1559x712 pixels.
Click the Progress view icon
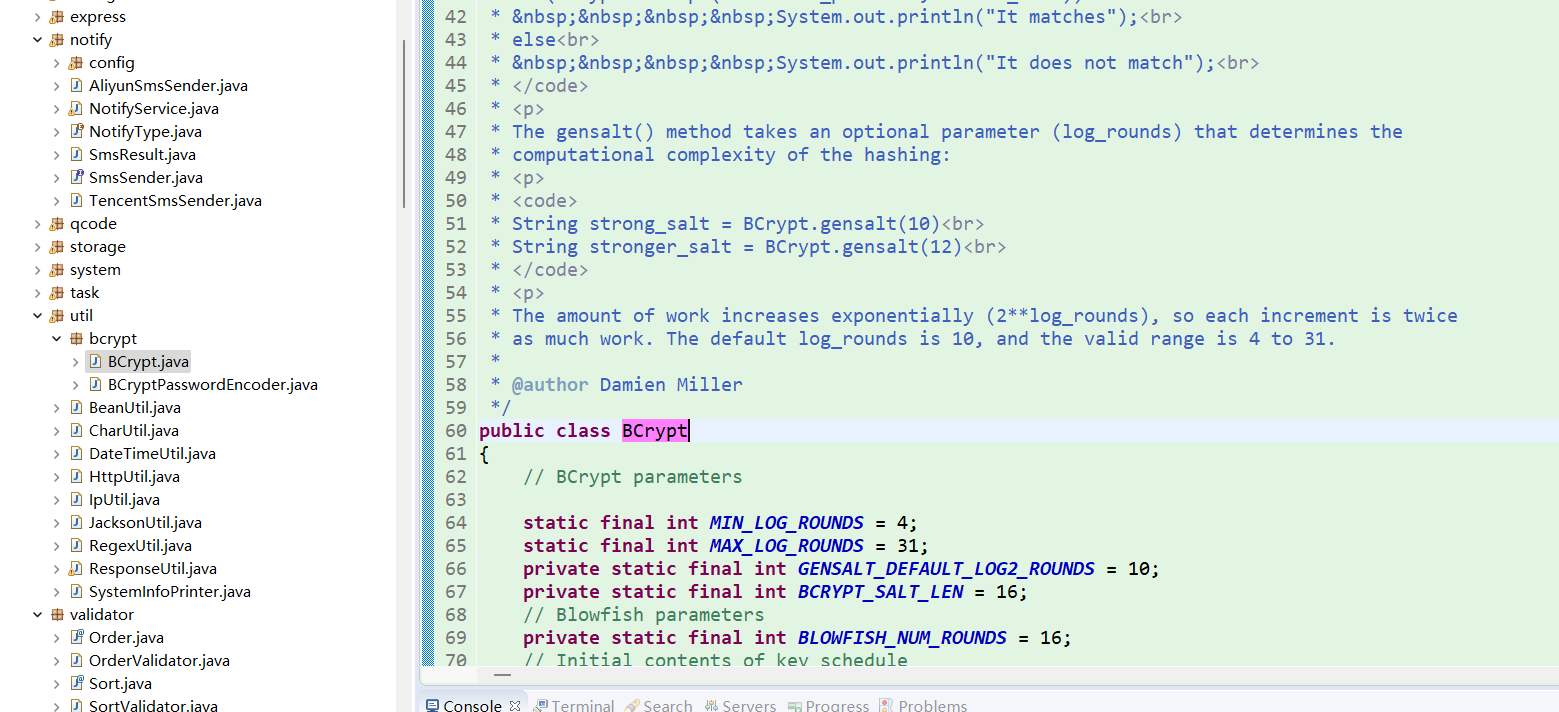pyautogui.click(x=796, y=705)
